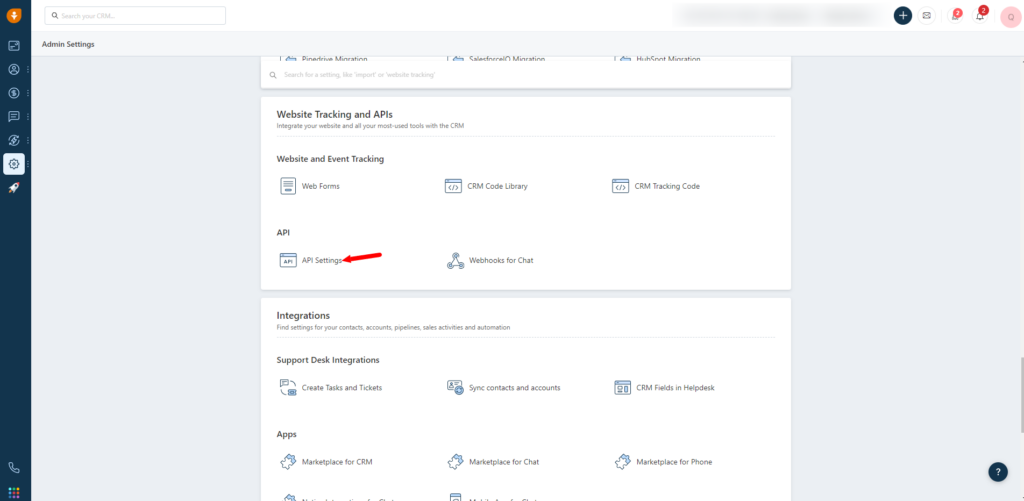Screen dimensions: 1024x501
Task: Open the CRM Code Library link
Action: pos(498,186)
